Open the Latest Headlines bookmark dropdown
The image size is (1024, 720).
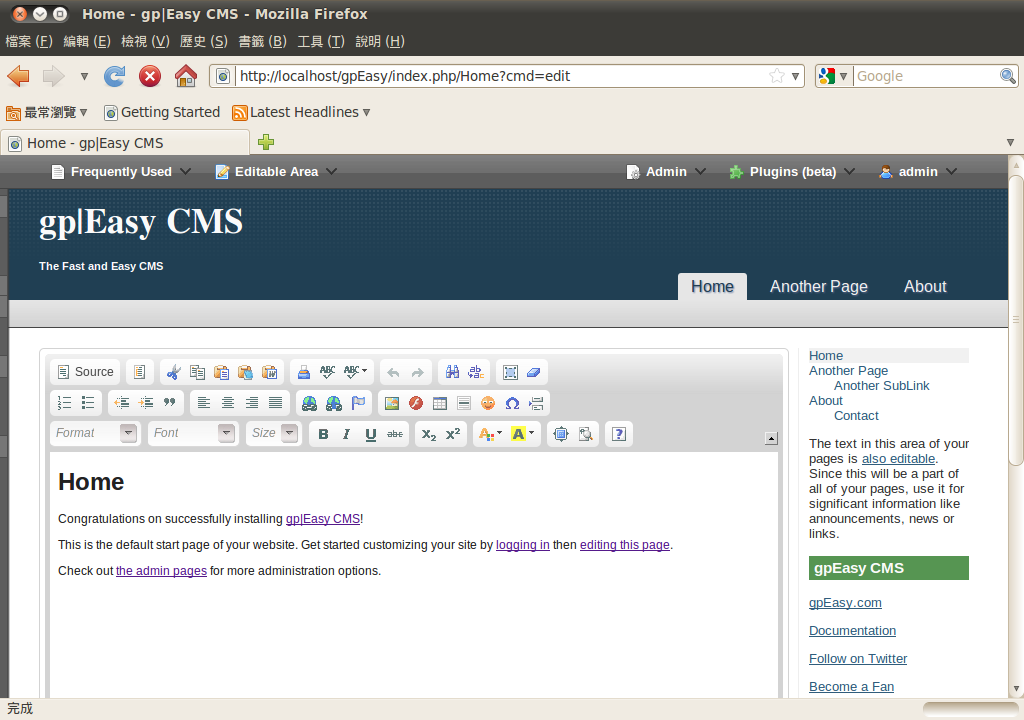[x=302, y=112]
